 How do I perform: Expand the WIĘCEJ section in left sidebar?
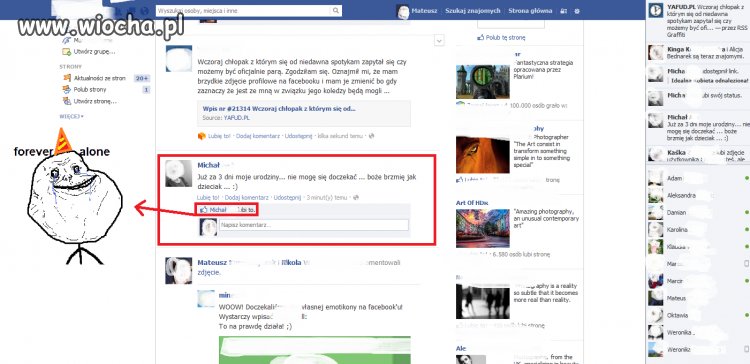(x=71, y=116)
